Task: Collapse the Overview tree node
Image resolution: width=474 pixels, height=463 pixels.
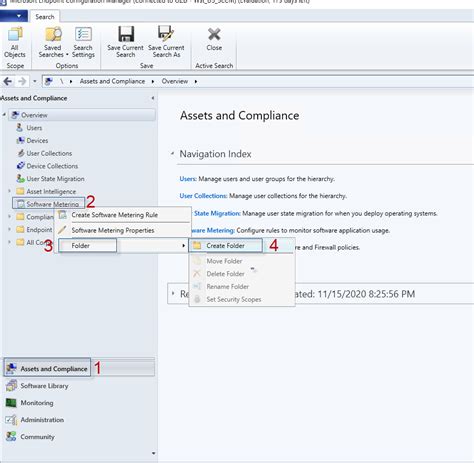Action: pyautogui.click(x=4, y=115)
